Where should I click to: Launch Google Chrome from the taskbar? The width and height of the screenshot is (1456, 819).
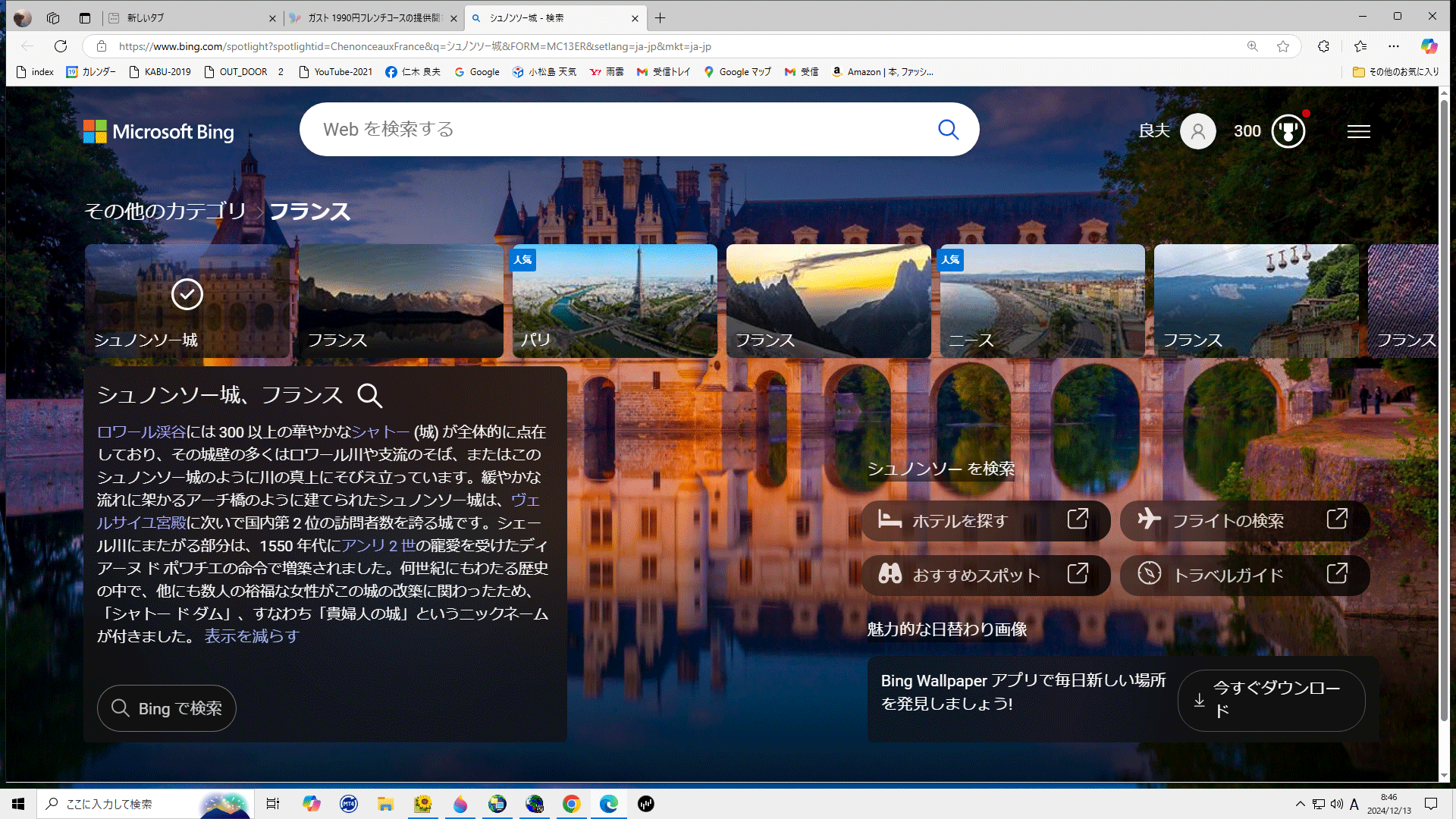(x=572, y=804)
